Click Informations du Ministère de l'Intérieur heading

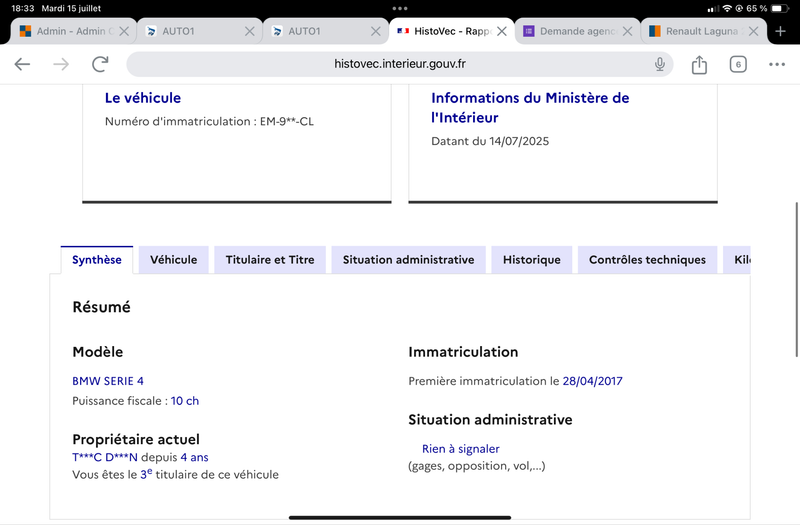pyautogui.click(x=530, y=108)
